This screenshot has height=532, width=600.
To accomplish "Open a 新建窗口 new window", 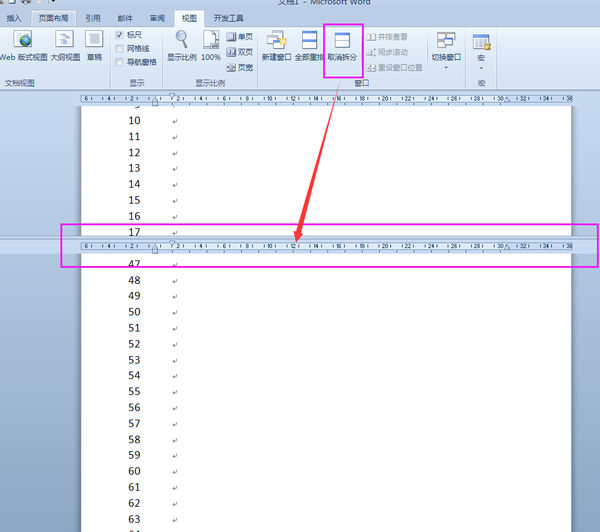I will click(277, 46).
